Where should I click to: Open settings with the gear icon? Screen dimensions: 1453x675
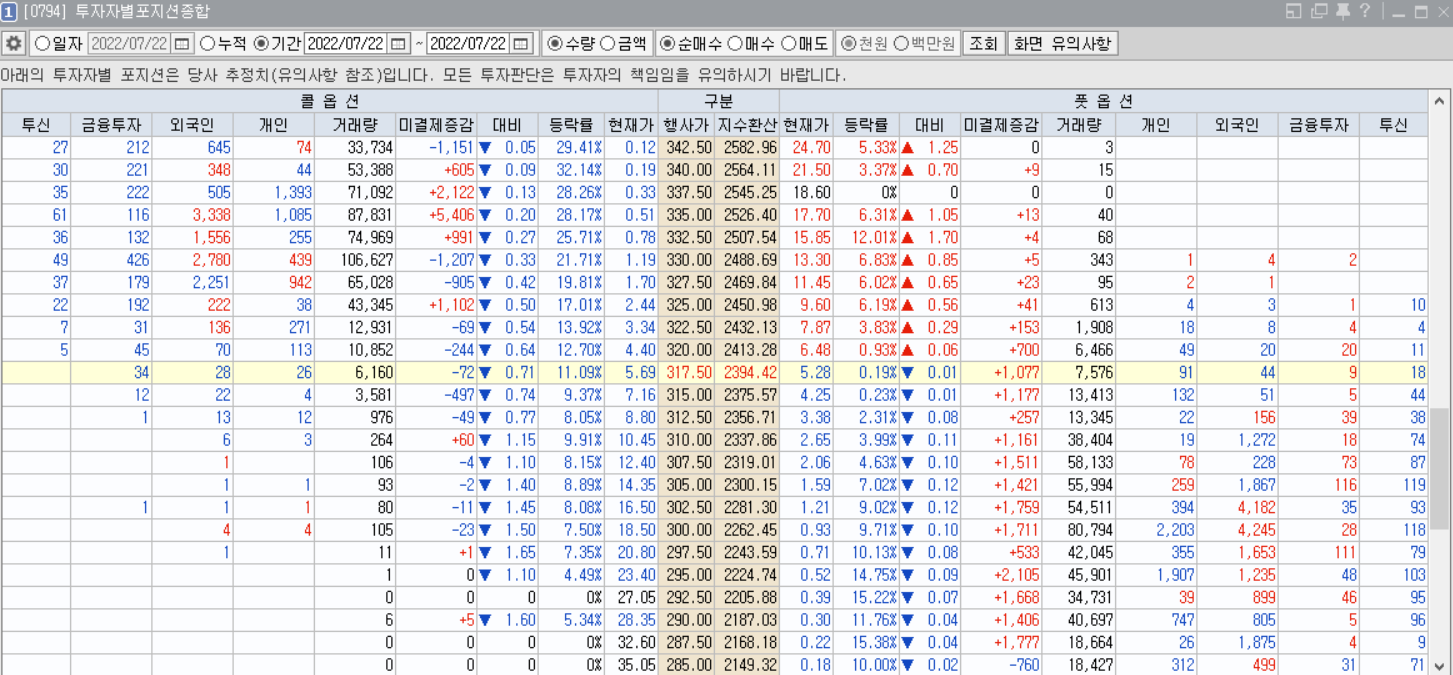point(13,44)
